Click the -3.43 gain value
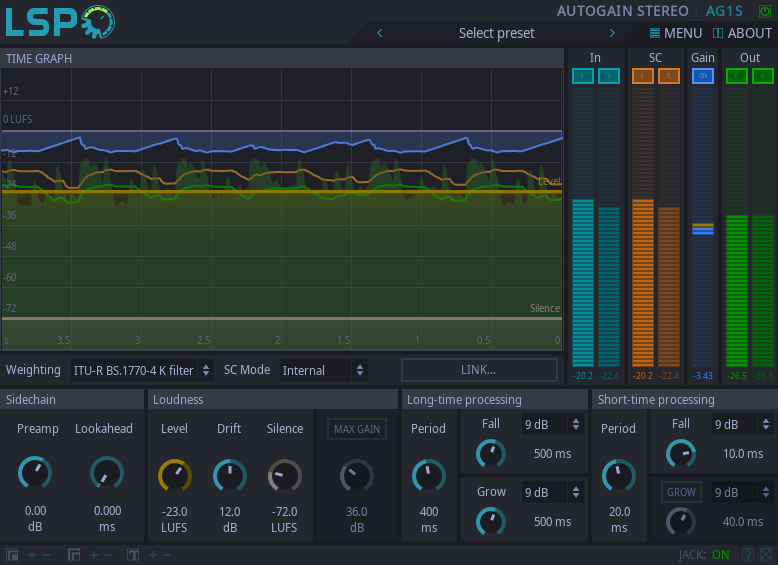Image resolution: width=778 pixels, height=565 pixels. pyautogui.click(x=703, y=376)
